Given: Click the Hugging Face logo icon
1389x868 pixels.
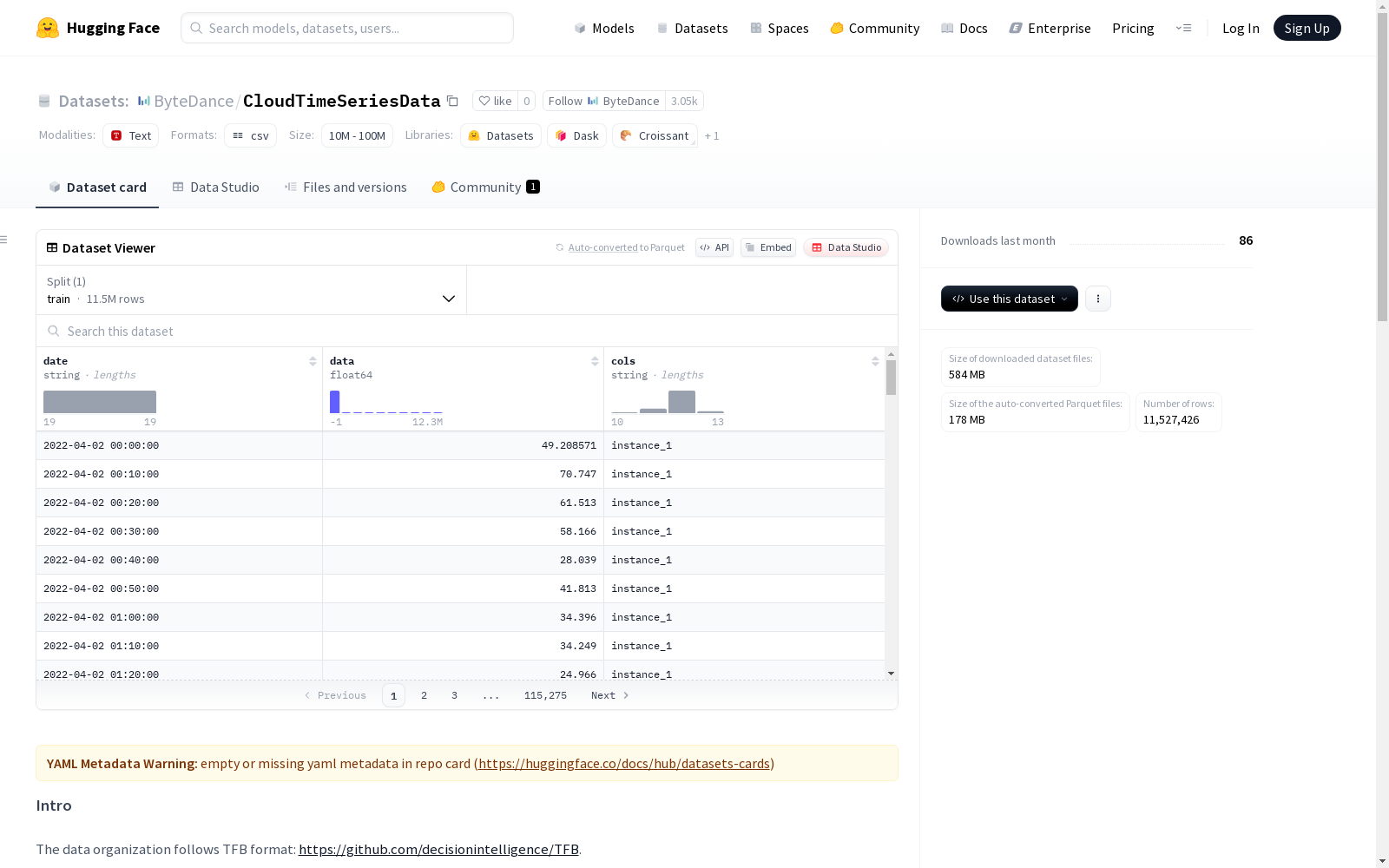Looking at the screenshot, I should (48, 28).
